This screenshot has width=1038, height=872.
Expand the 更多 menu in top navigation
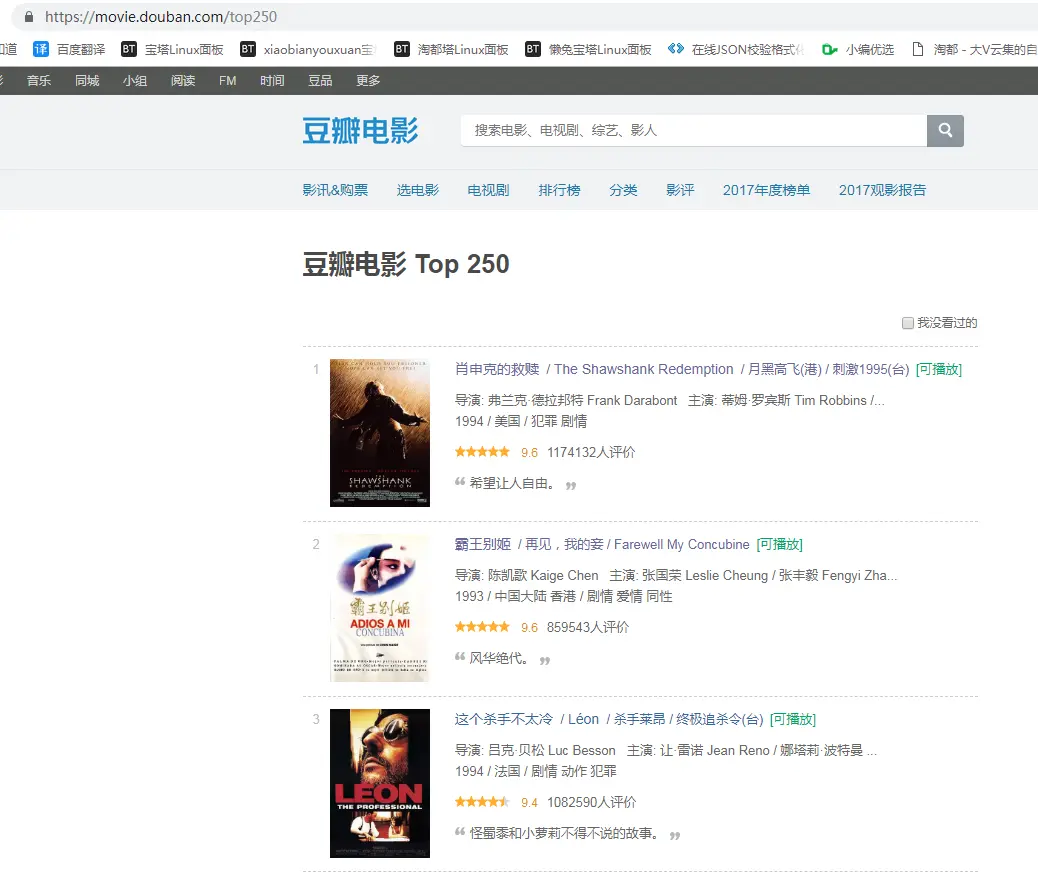(368, 80)
